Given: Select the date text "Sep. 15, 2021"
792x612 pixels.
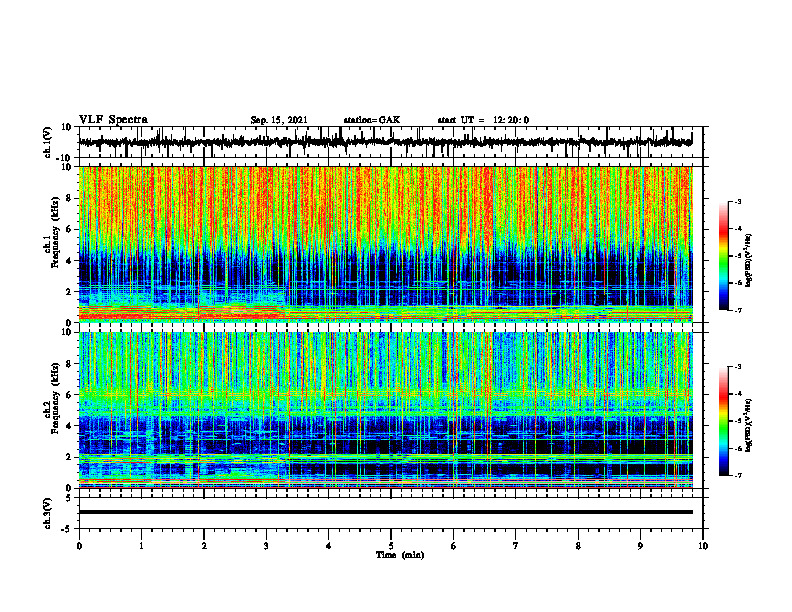Looking at the screenshot, I should coord(279,120).
